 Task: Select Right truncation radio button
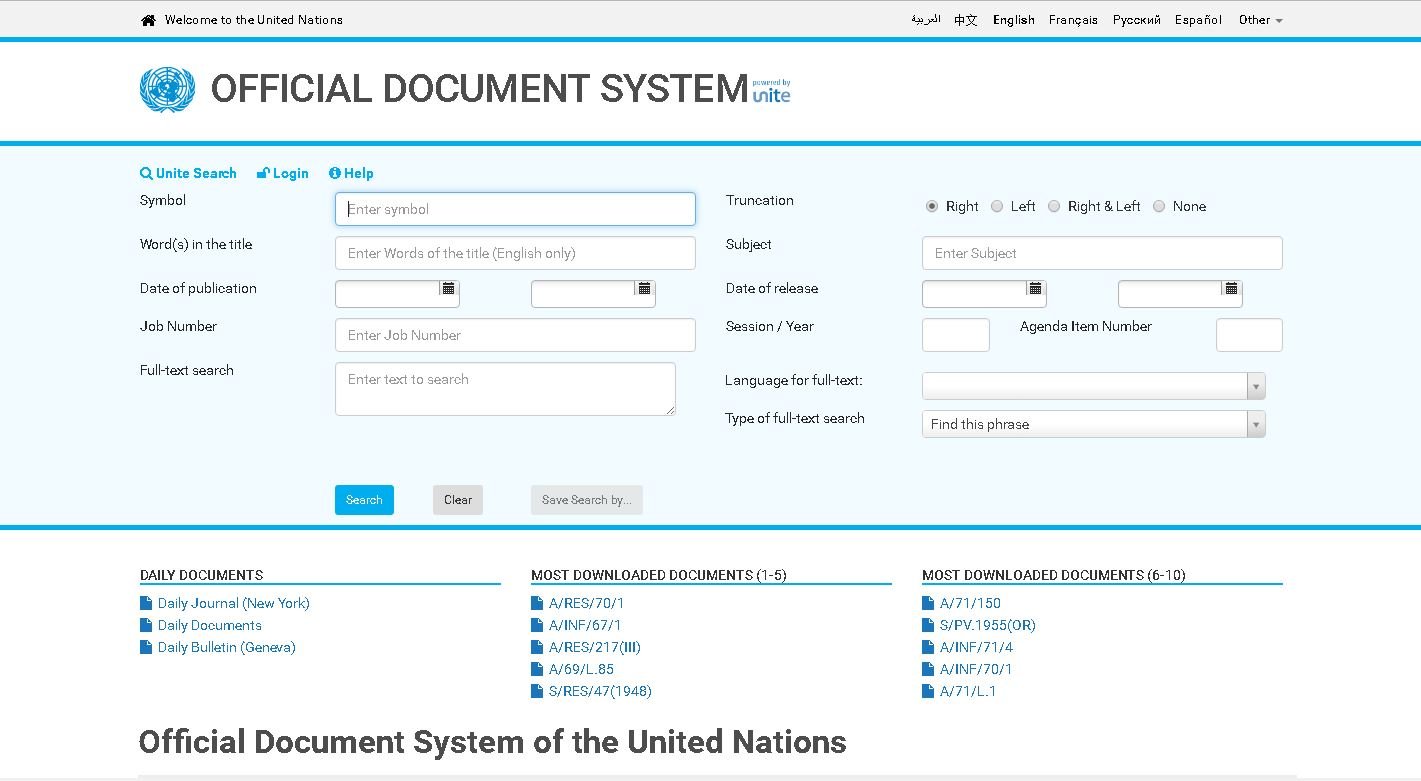point(932,206)
